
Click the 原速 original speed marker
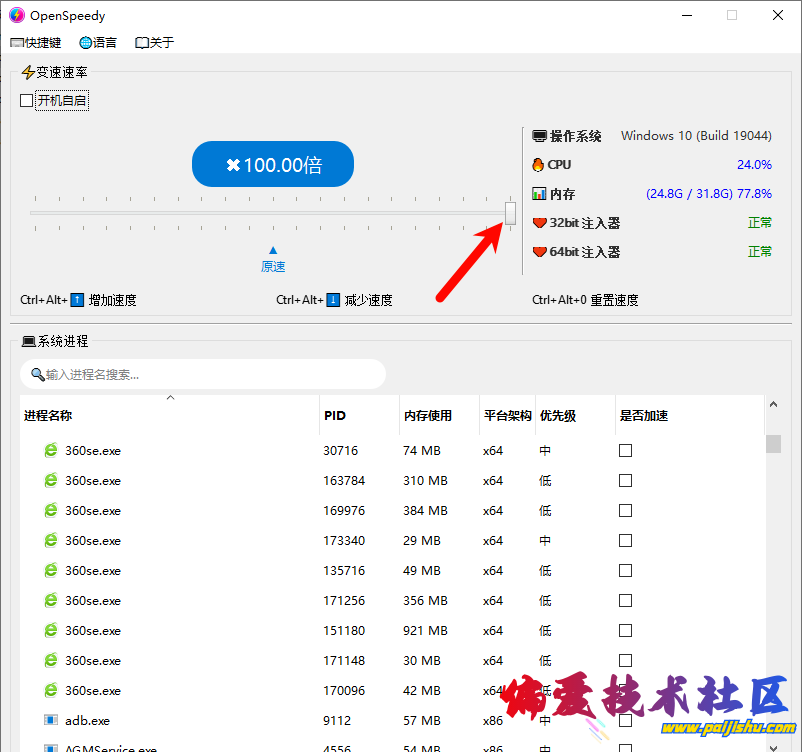(x=273, y=260)
